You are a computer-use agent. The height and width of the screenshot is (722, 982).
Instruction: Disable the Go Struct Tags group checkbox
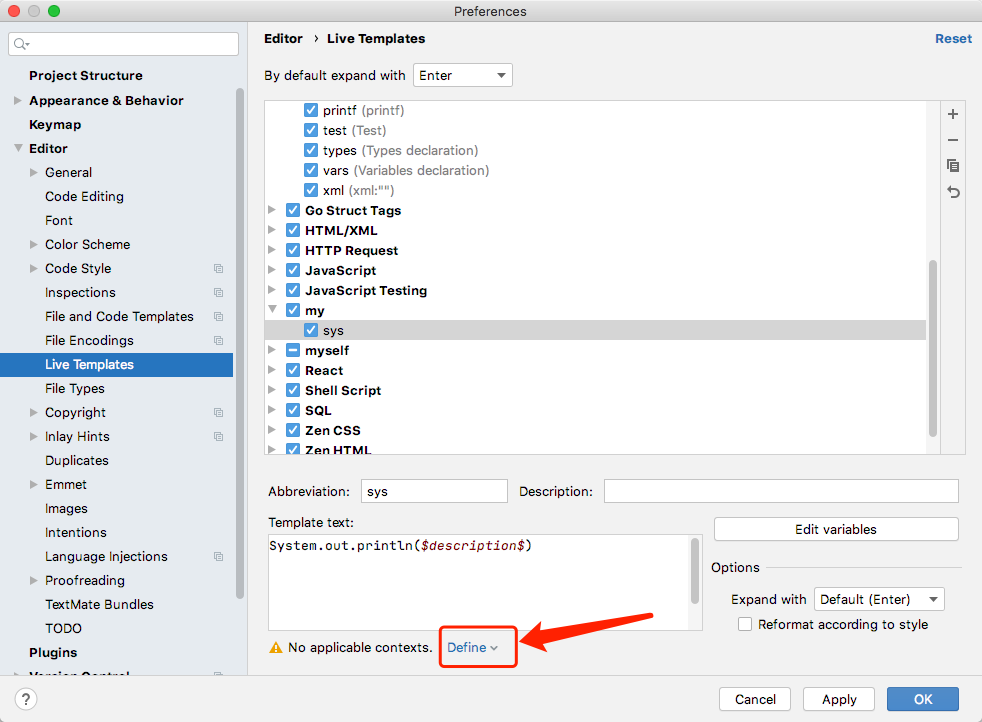(x=292, y=210)
